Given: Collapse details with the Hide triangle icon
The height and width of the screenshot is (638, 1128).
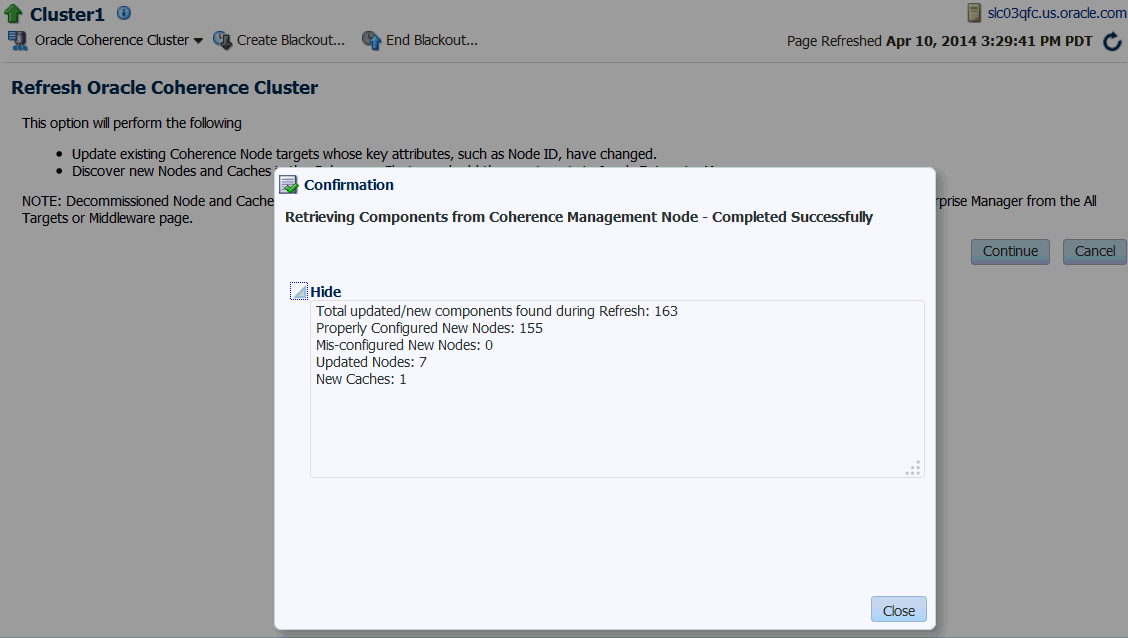Looking at the screenshot, I should click(x=299, y=291).
